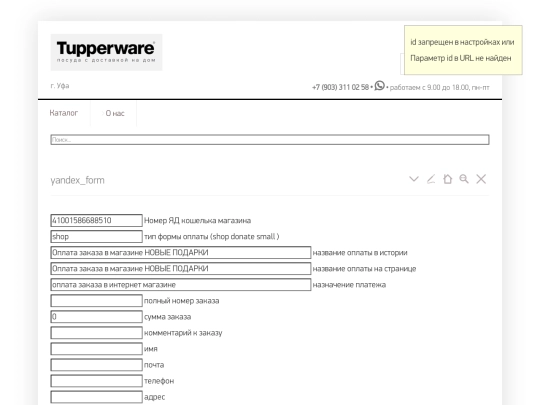Click the работаем с 9.00 до 18.00 text
540x405 pixels.
coord(439,87)
